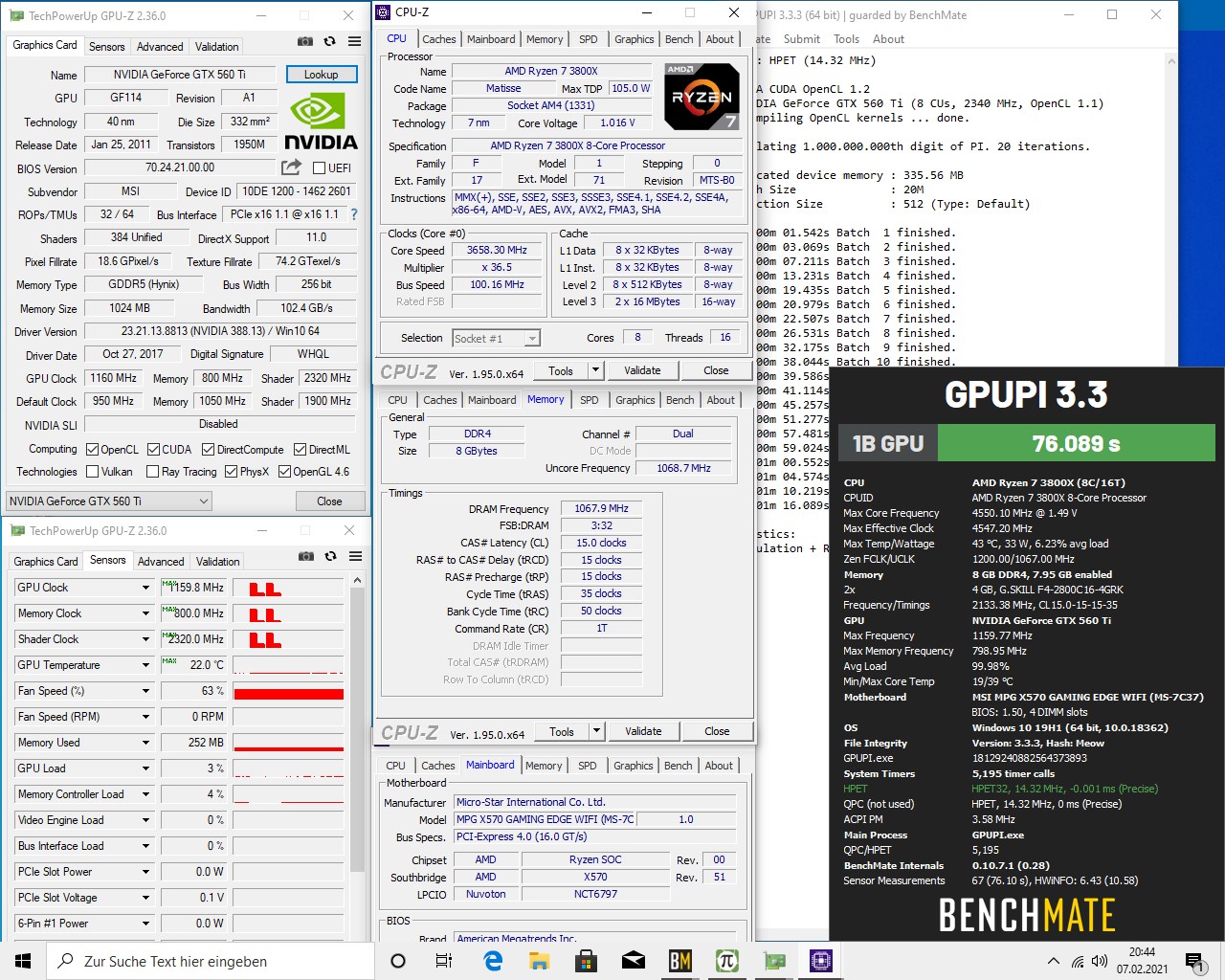
Task: Toggle the OpenGL 4.6 checkbox
Action: [x=284, y=472]
